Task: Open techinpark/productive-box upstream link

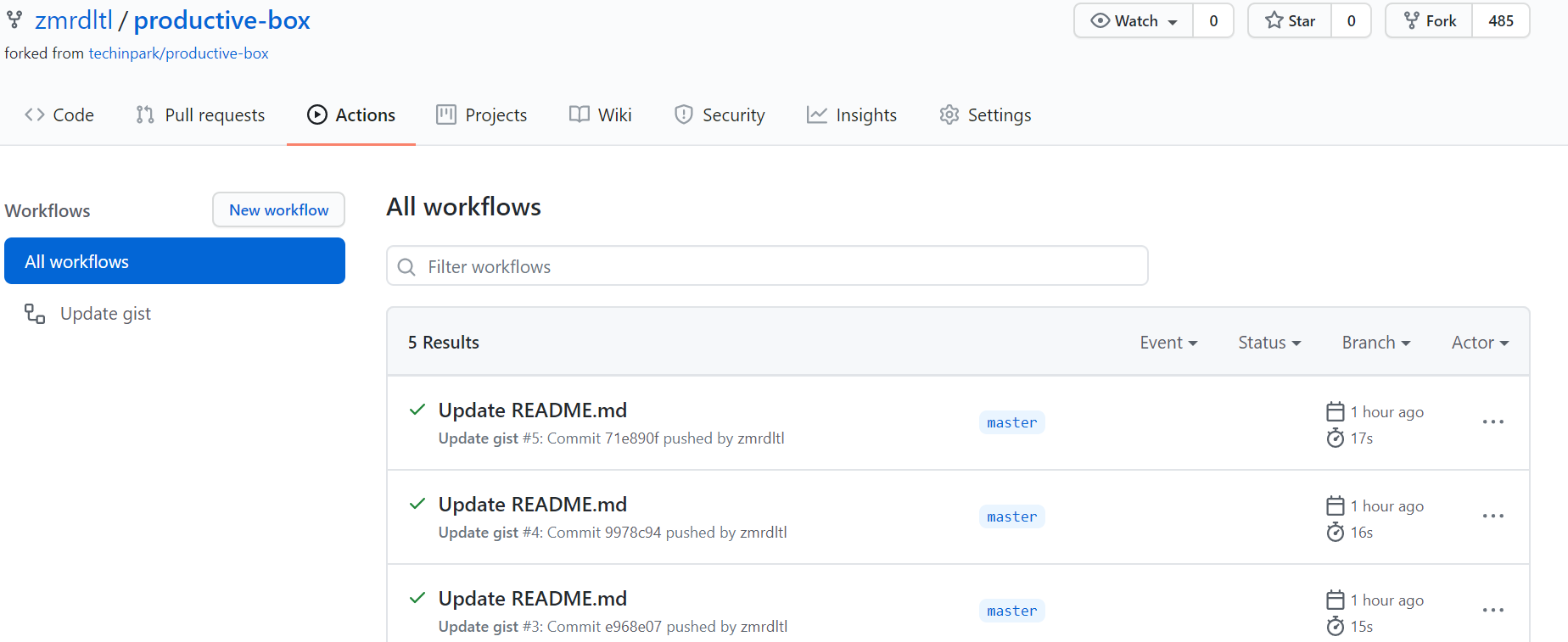Action: 178,53
